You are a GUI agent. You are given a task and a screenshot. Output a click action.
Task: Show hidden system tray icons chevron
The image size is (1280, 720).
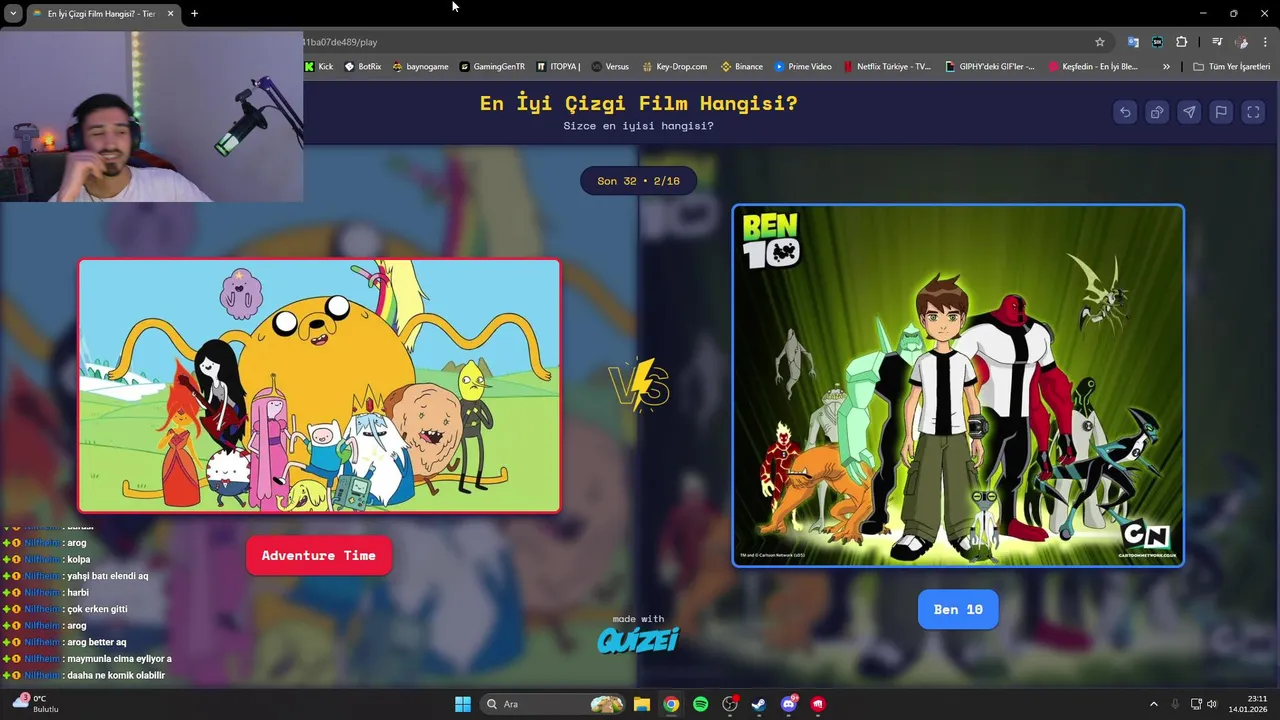[1153, 704]
